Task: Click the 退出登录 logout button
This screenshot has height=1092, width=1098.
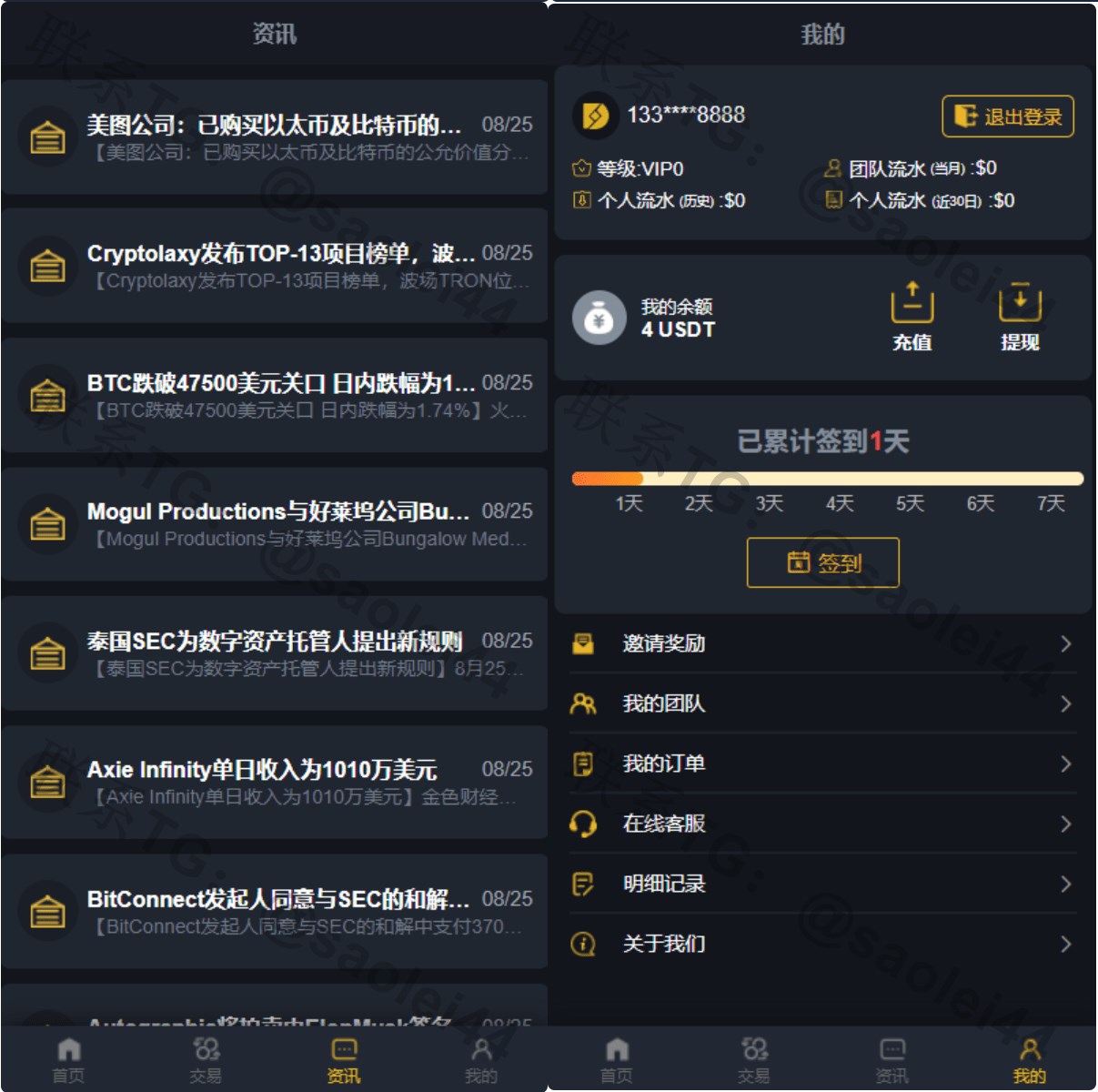Action: pyautogui.click(x=1008, y=116)
